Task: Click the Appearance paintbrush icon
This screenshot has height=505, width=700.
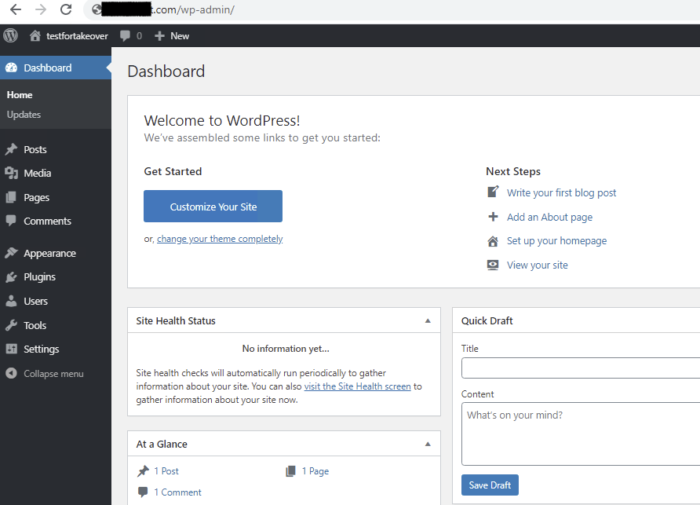Action: (x=11, y=253)
